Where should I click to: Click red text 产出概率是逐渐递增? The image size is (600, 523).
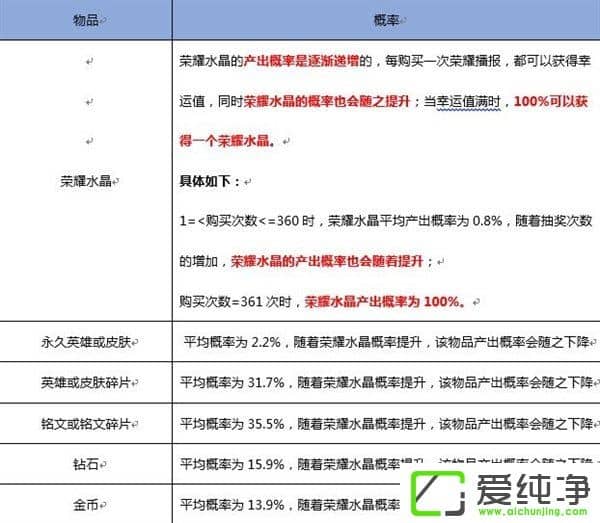click(302, 61)
